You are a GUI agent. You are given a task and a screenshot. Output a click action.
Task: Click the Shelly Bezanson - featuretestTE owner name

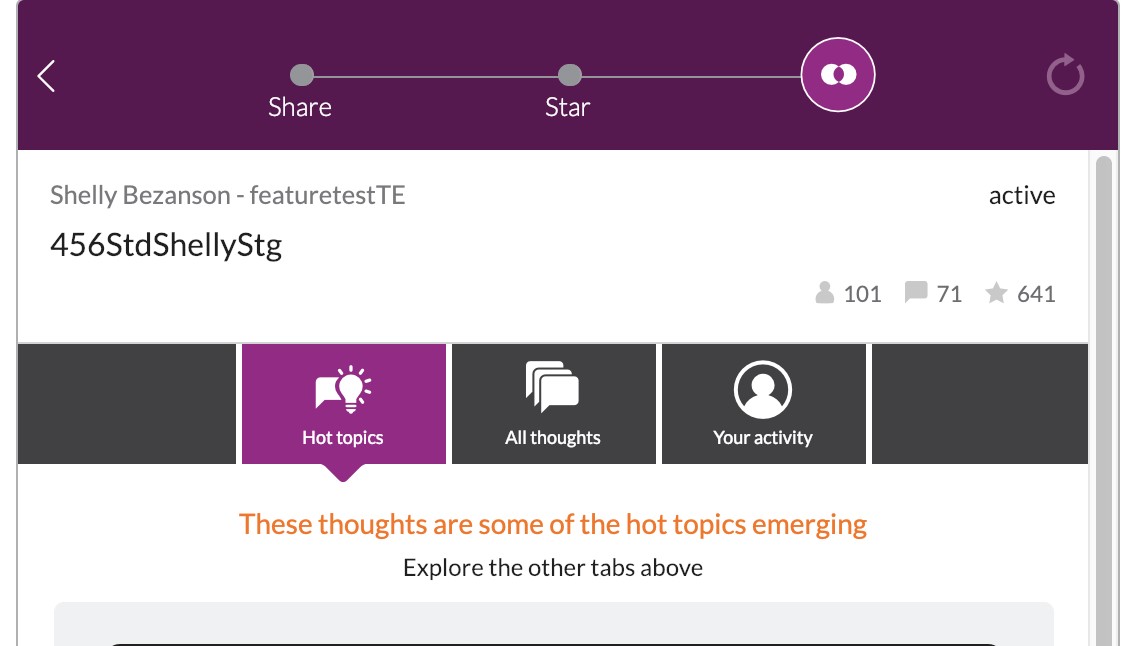click(227, 195)
